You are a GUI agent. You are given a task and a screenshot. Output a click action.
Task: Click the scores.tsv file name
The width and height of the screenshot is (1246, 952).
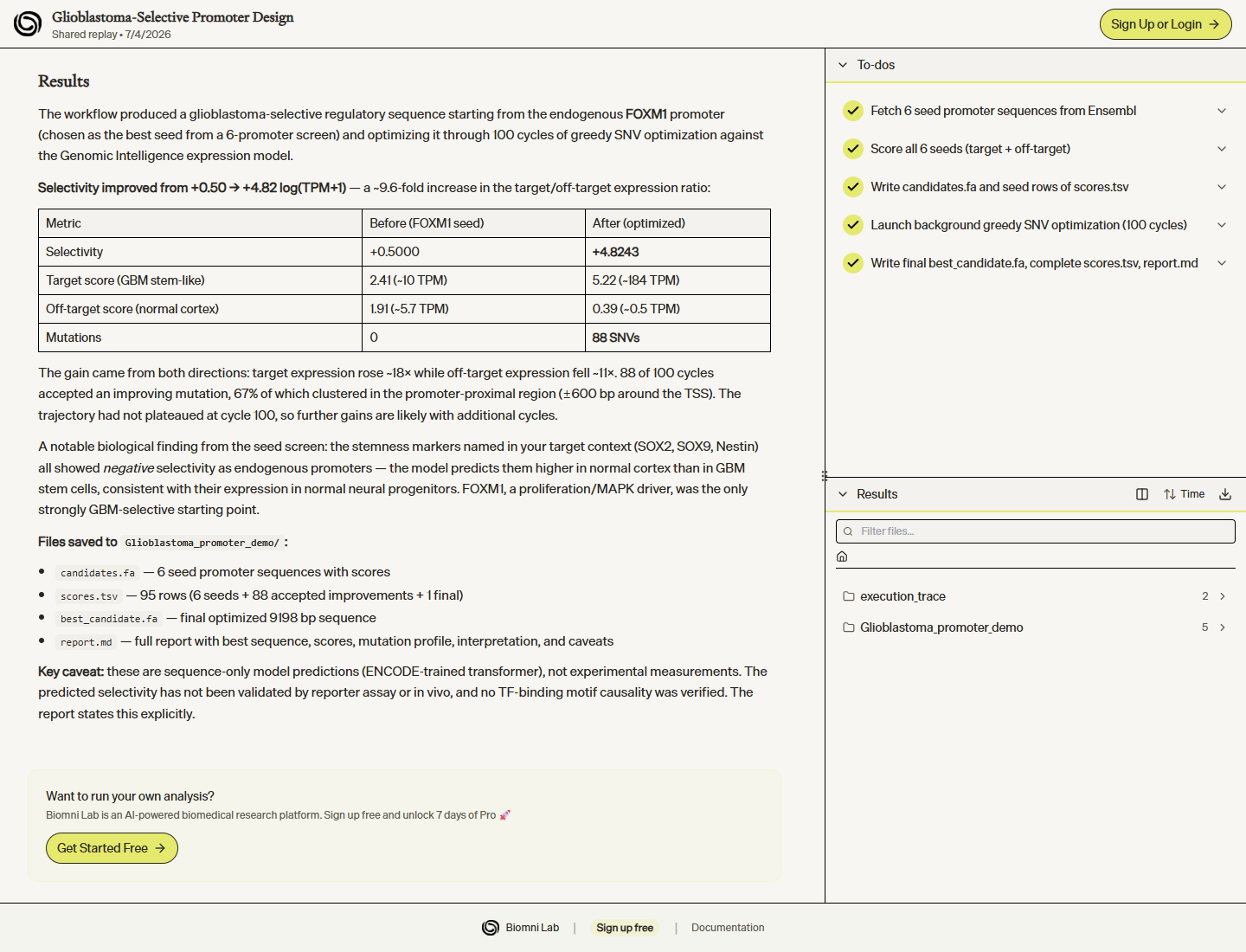(89, 596)
